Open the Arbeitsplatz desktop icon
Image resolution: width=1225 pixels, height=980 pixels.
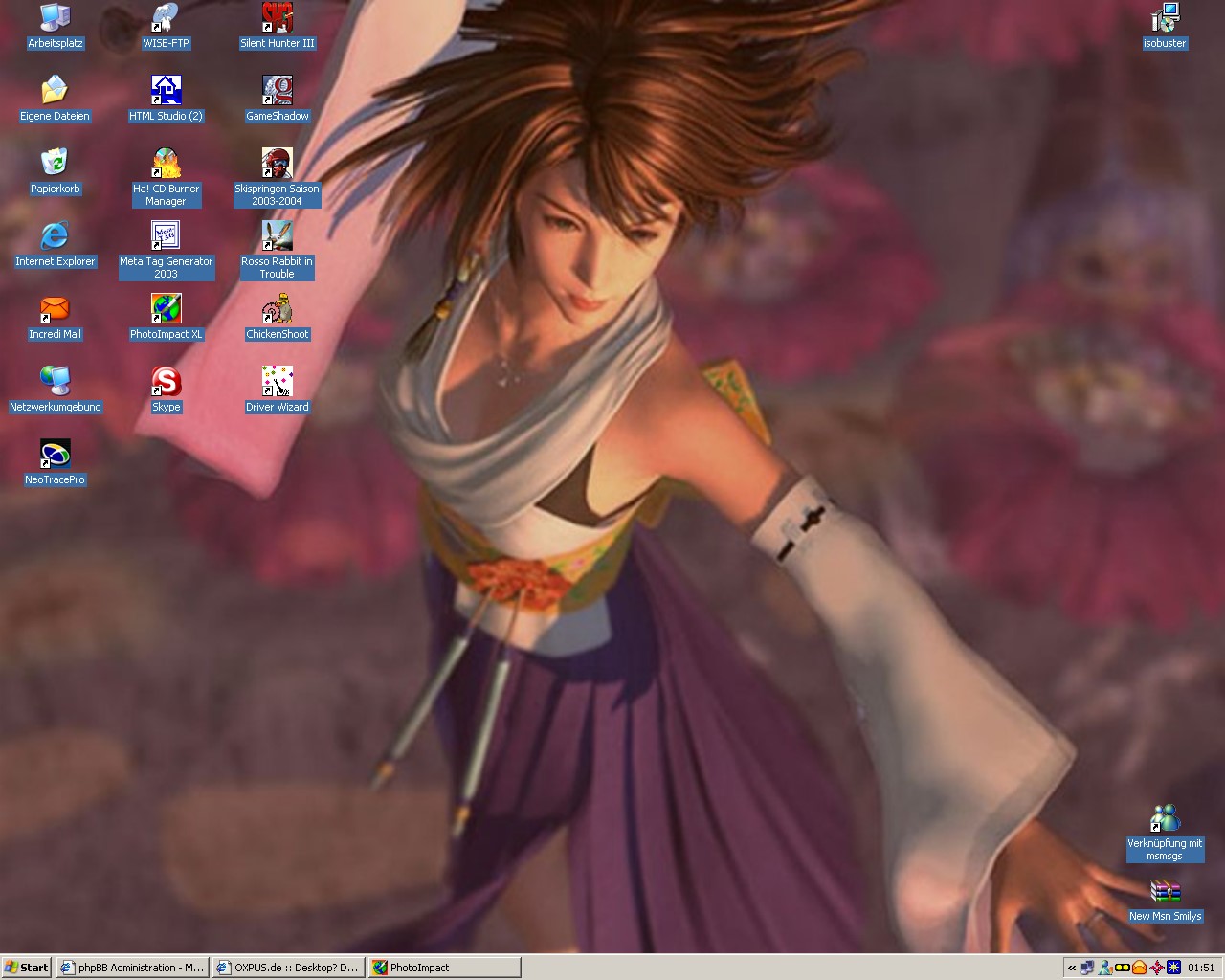click(x=56, y=17)
